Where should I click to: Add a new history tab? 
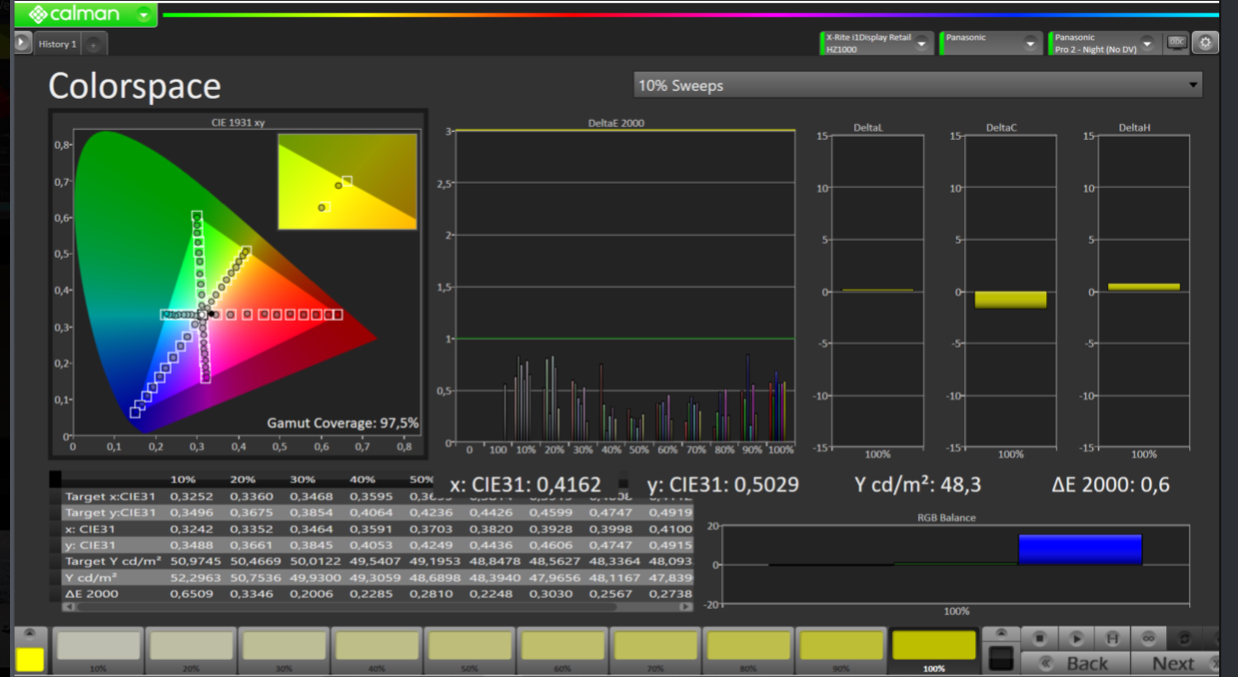tap(93, 44)
